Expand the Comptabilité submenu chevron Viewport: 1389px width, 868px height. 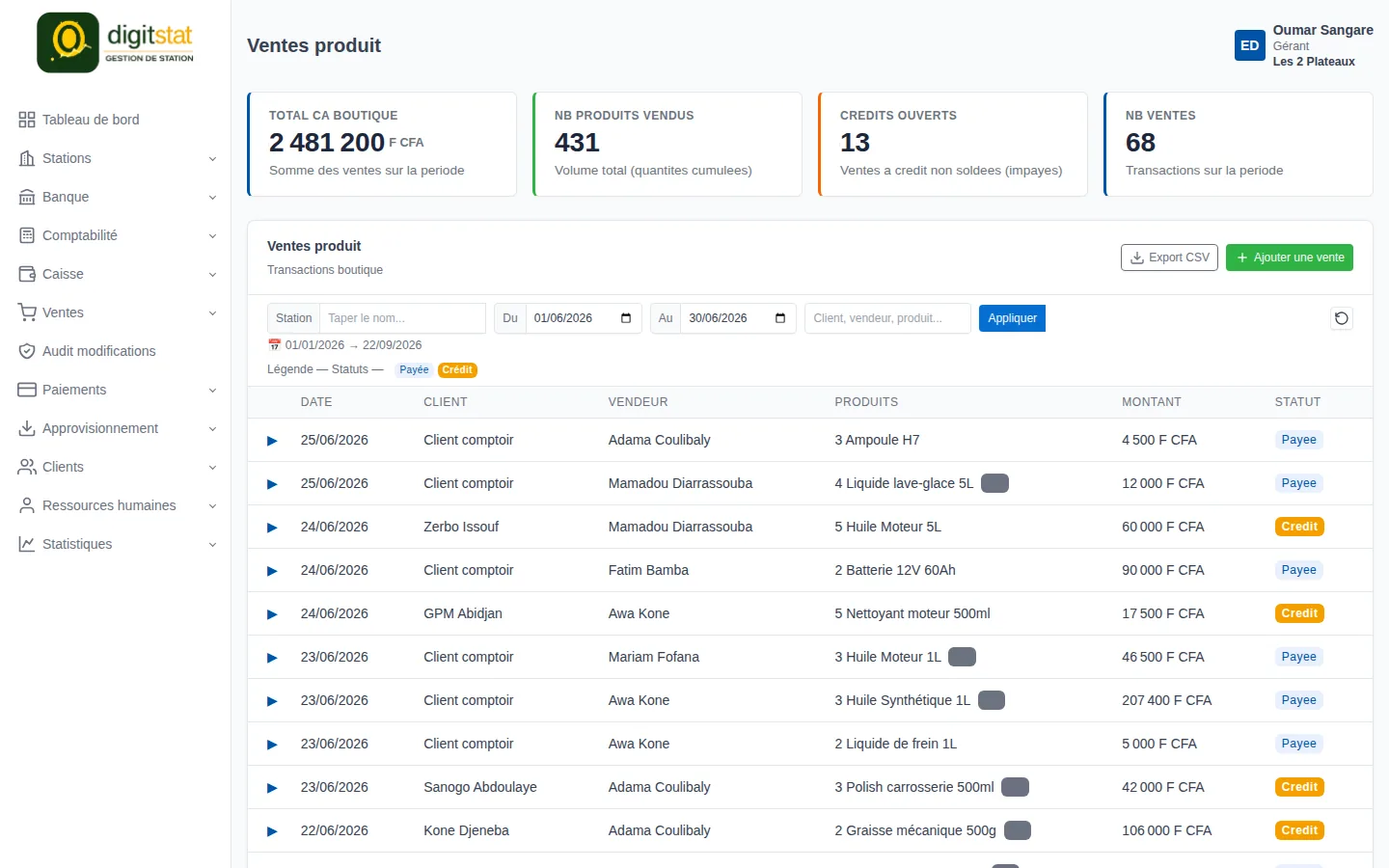212,236
